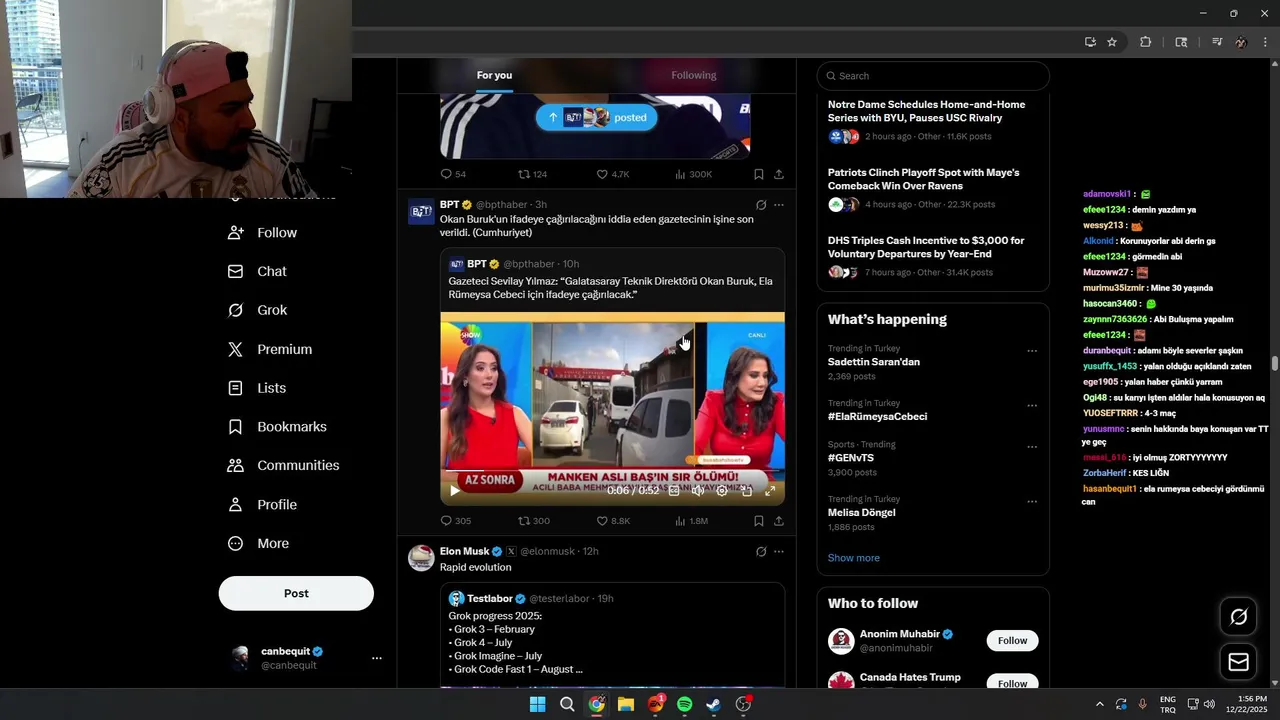This screenshot has height=720, width=1280.
Task: Open more options on Elon Musk post
Action: click(779, 552)
